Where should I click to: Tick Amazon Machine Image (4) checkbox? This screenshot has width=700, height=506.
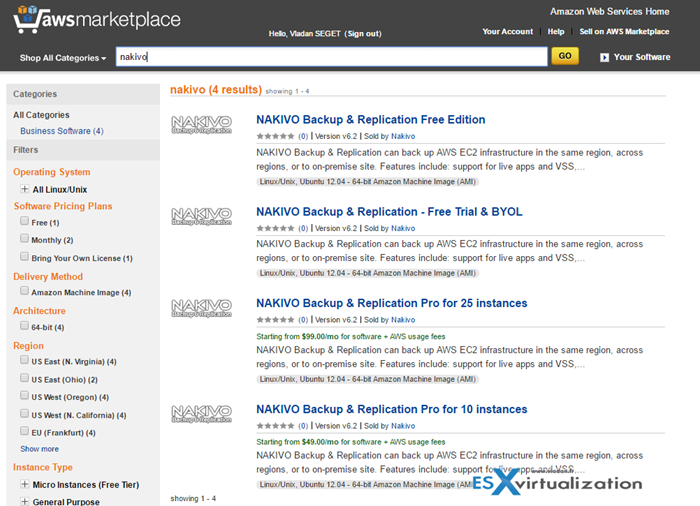pyautogui.click(x=25, y=291)
